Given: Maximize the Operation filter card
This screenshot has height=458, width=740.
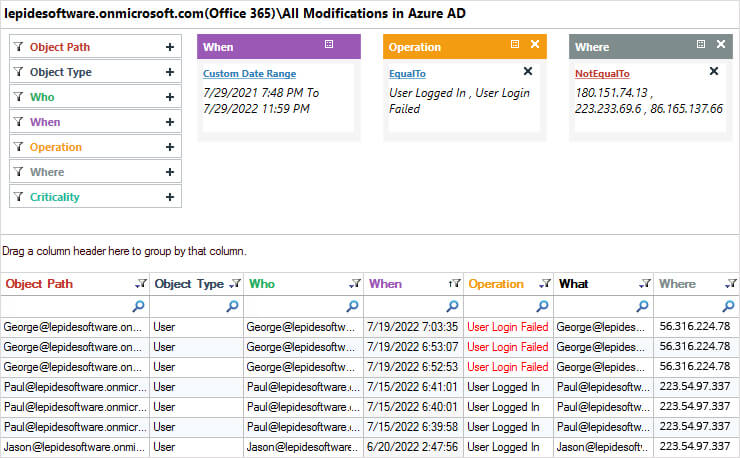Looking at the screenshot, I should coord(515,44).
